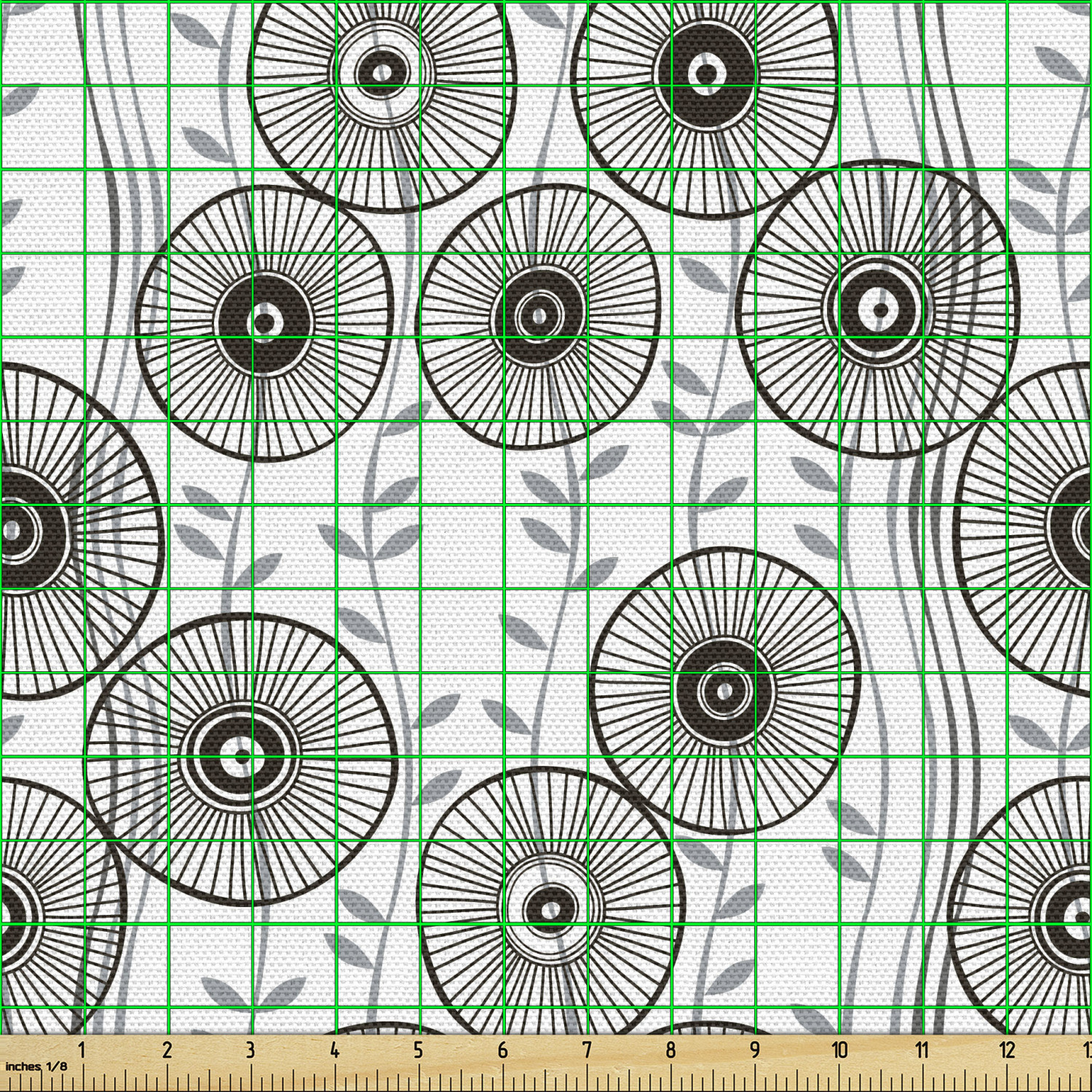This screenshot has width=1092, height=1092.
Task: Click the number 2 on the ruler
Action: [x=167, y=1051]
